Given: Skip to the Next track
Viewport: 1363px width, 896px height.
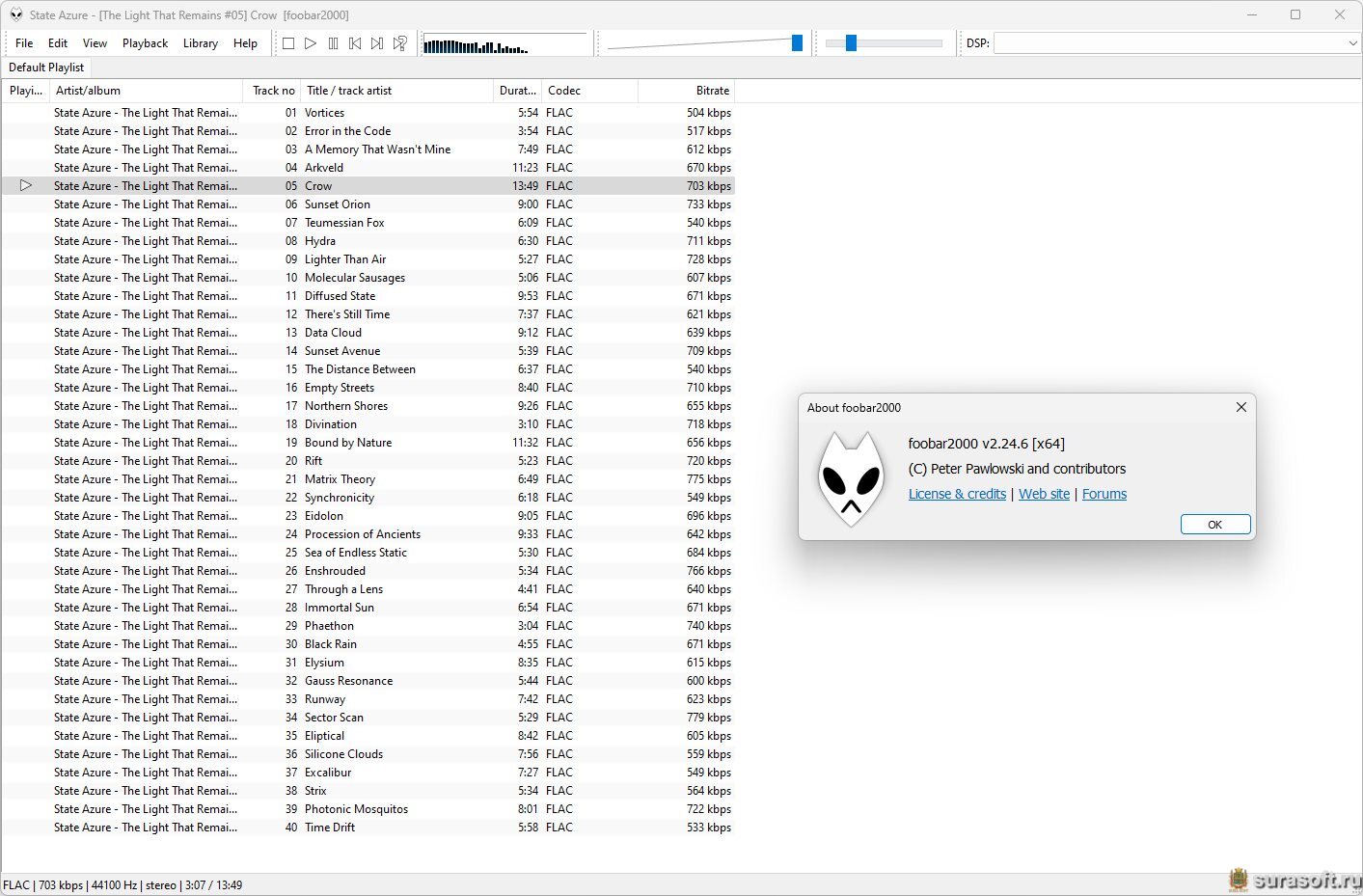Looking at the screenshot, I should coord(377,43).
